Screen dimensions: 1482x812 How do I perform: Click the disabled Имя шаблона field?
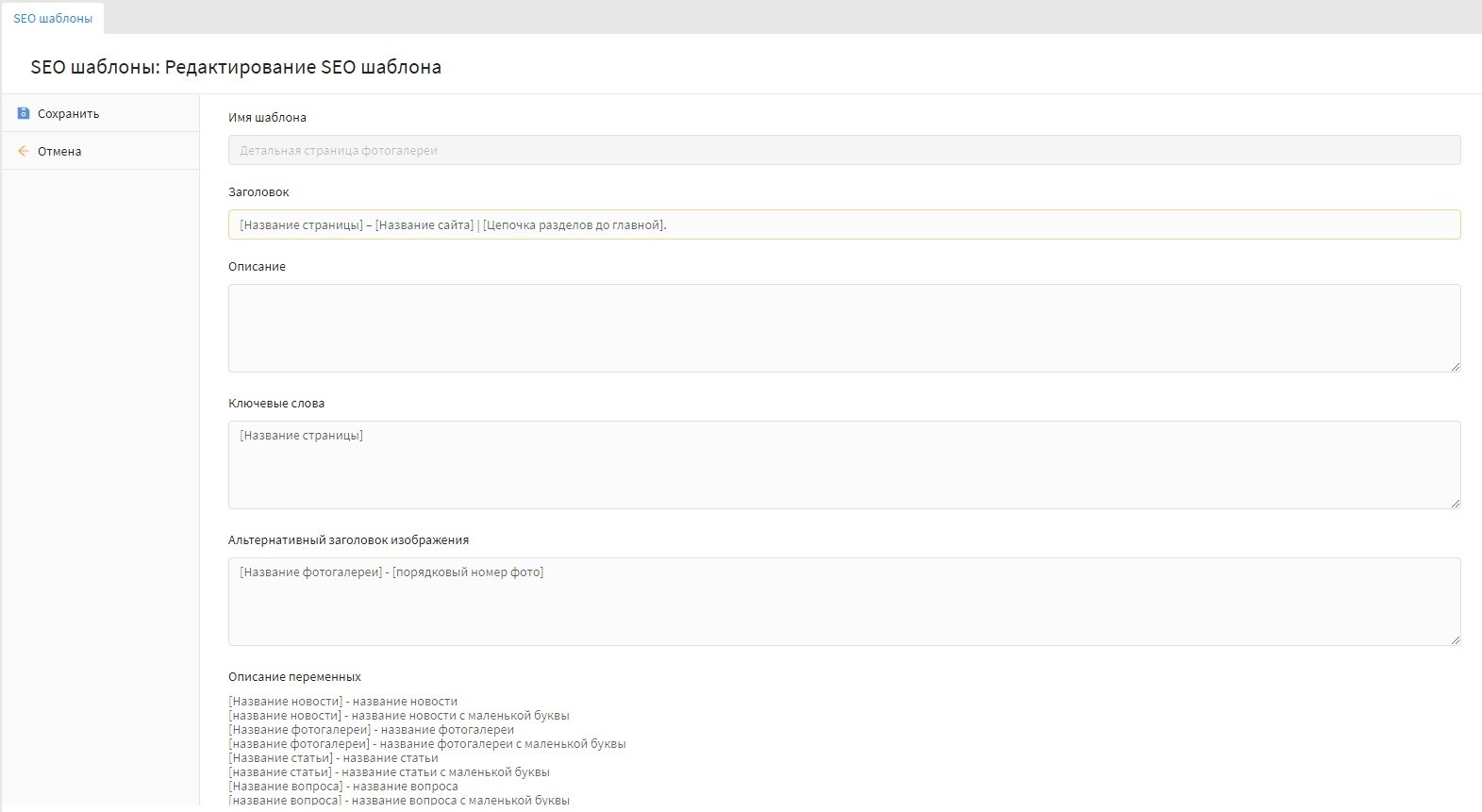pos(843,150)
